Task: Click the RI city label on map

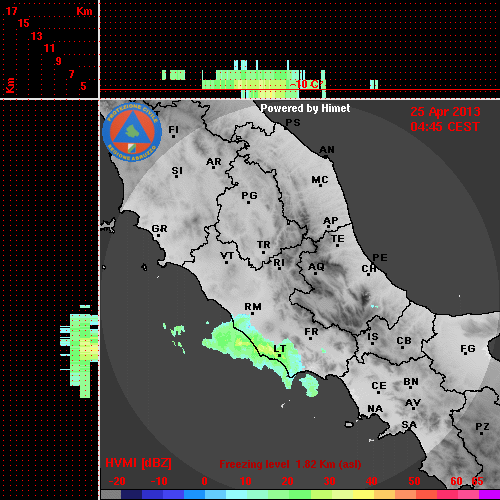Action: coord(279,263)
